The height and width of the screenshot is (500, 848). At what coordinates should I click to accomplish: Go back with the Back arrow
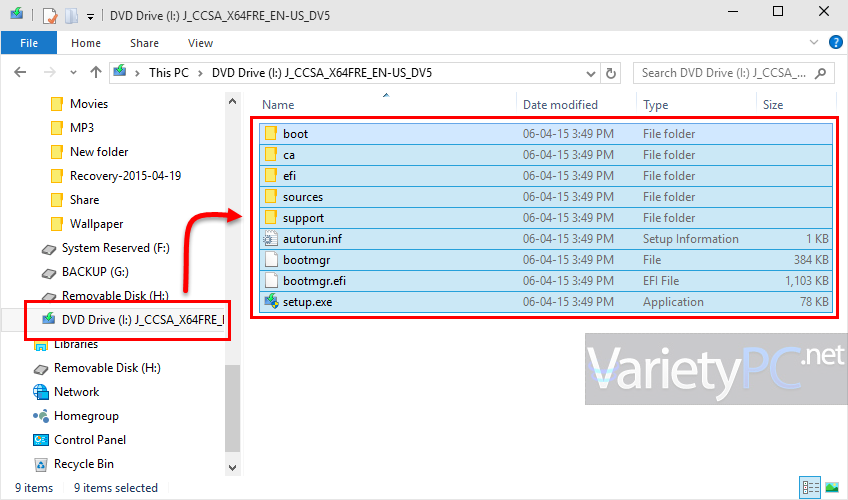pos(20,72)
